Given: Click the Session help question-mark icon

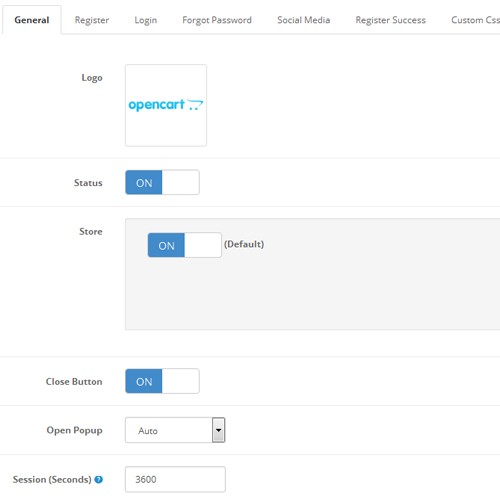Looking at the screenshot, I should (x=99, y=479).
